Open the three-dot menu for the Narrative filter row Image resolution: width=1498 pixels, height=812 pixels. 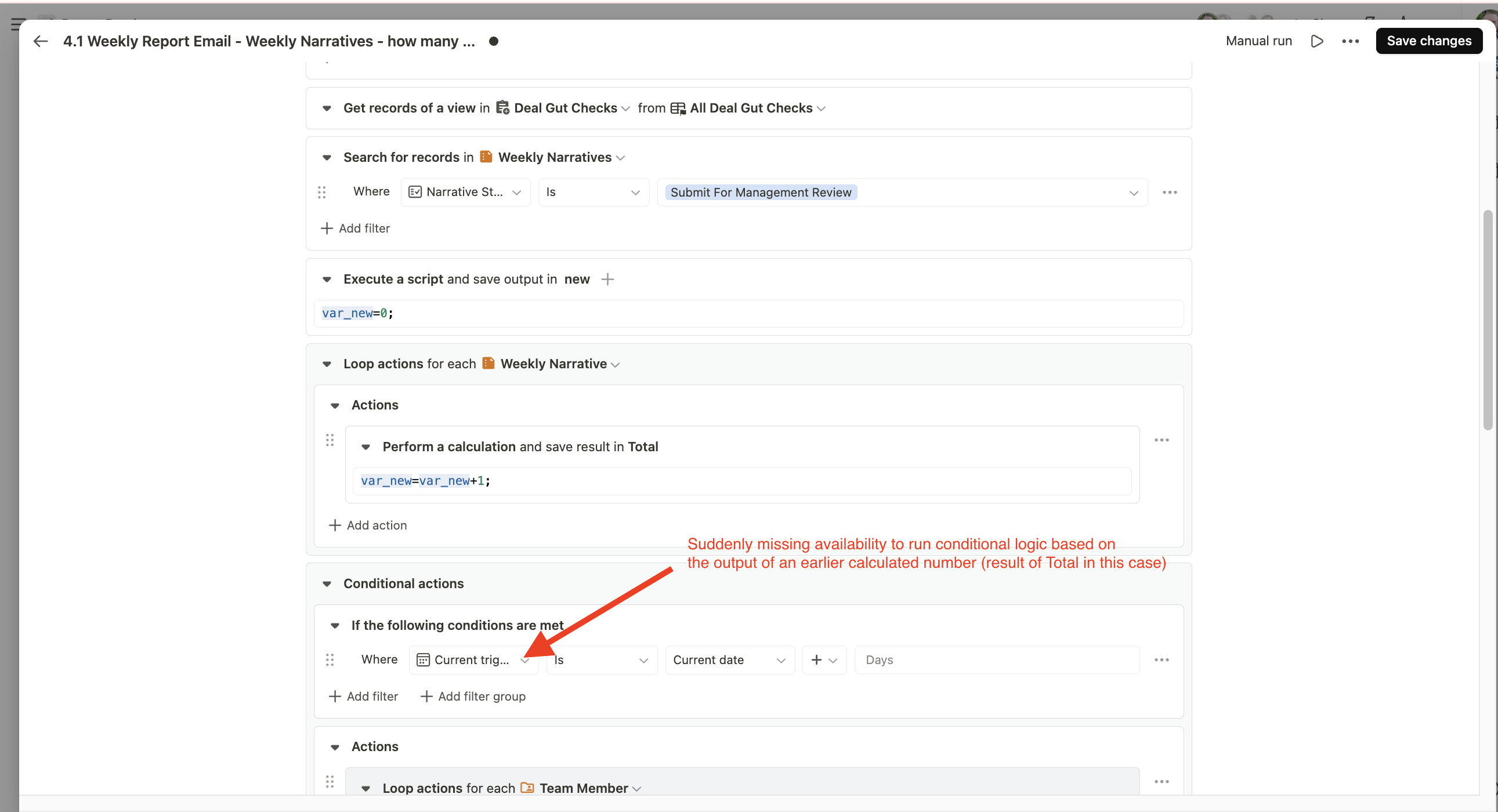click(x=1170, y=193)
